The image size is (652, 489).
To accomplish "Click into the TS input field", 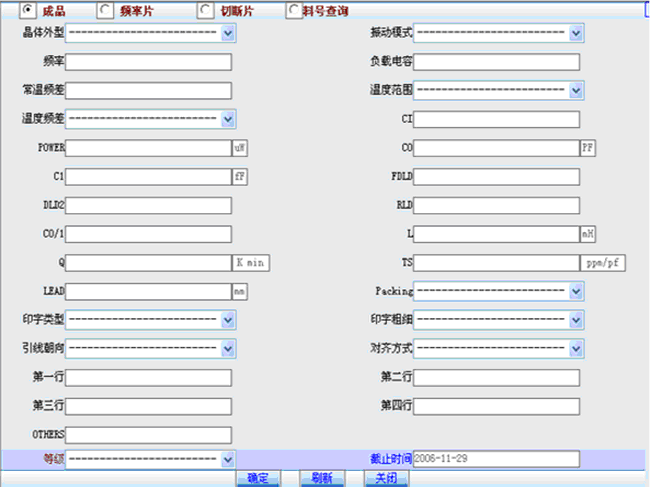I will 496,263.
